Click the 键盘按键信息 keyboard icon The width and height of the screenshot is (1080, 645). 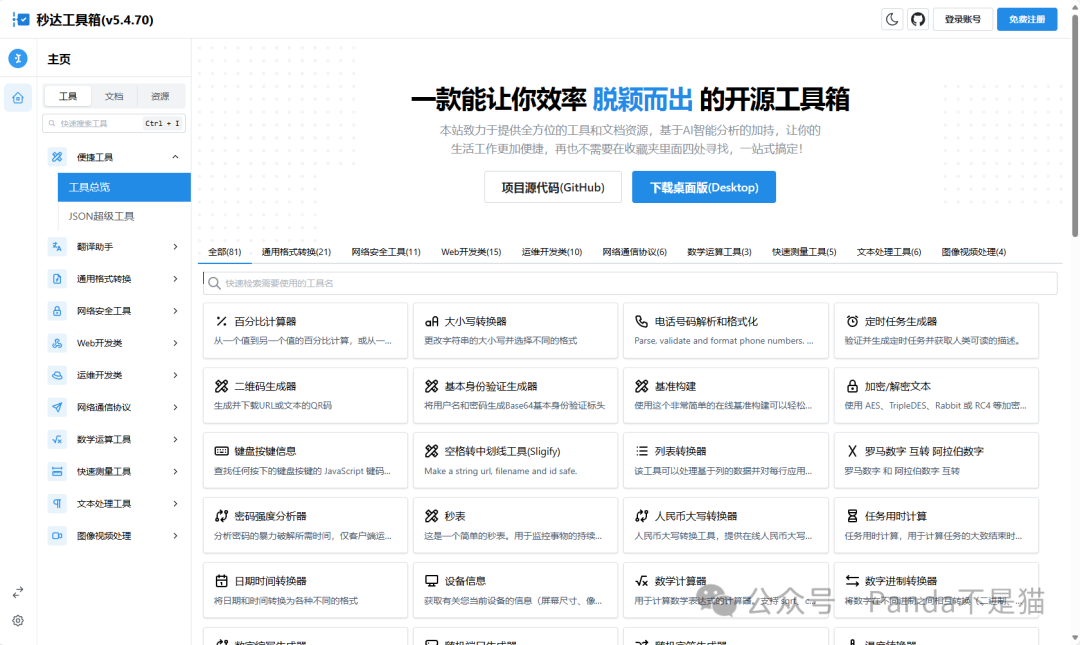221,451
